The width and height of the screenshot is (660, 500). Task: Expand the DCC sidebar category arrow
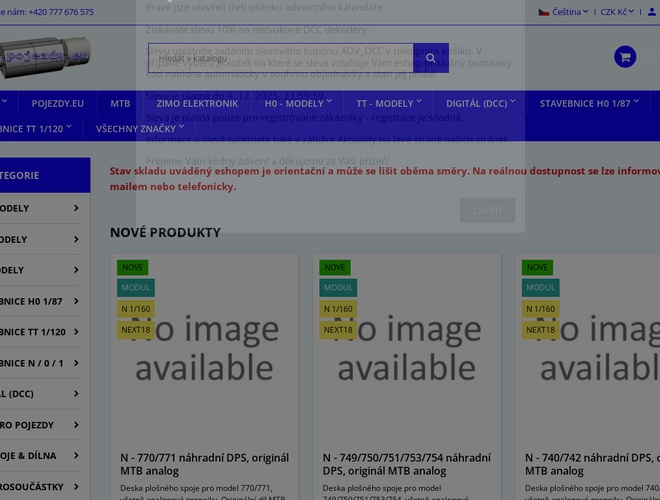point(75,394)
